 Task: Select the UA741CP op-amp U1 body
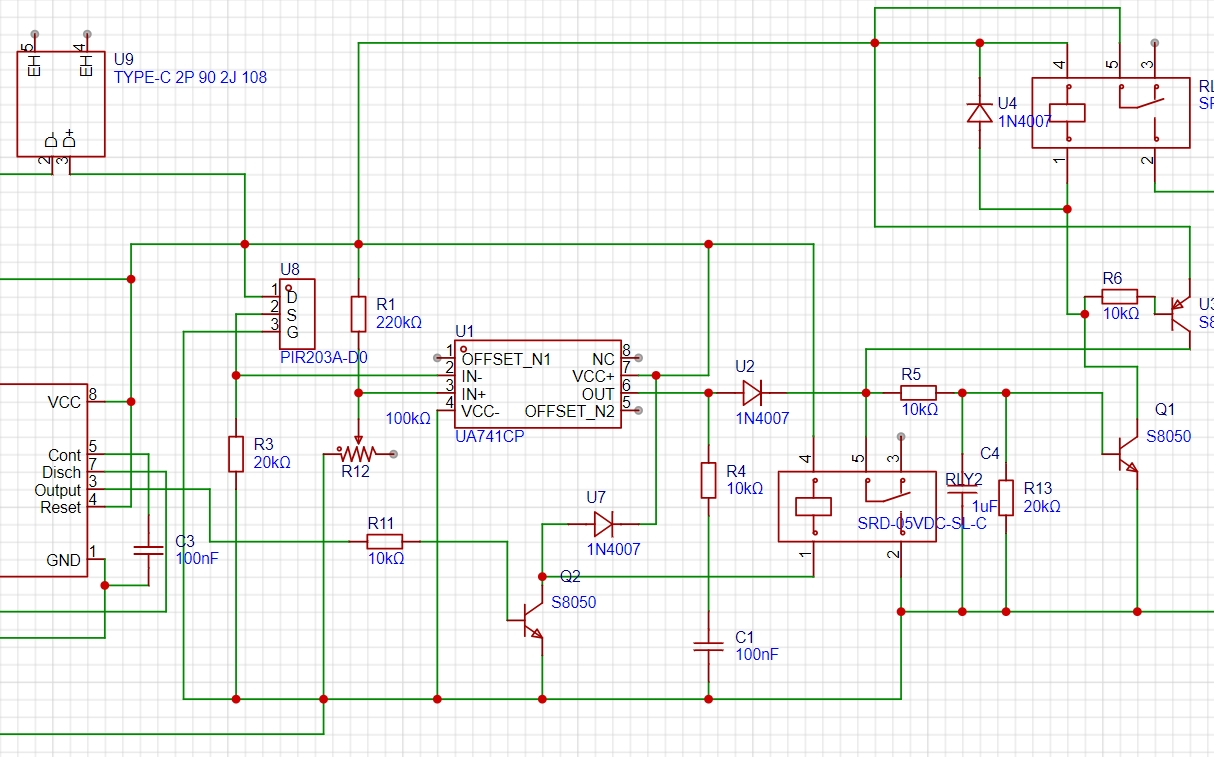tap(538, 384)
